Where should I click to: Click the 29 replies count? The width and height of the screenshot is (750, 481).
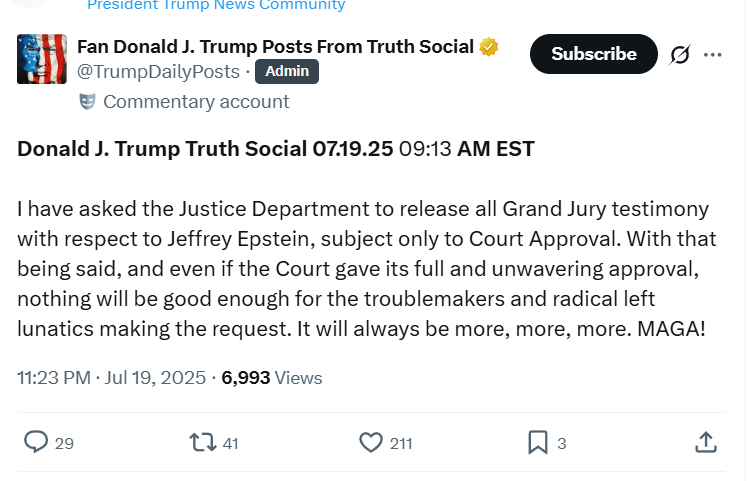coord(64,444)
